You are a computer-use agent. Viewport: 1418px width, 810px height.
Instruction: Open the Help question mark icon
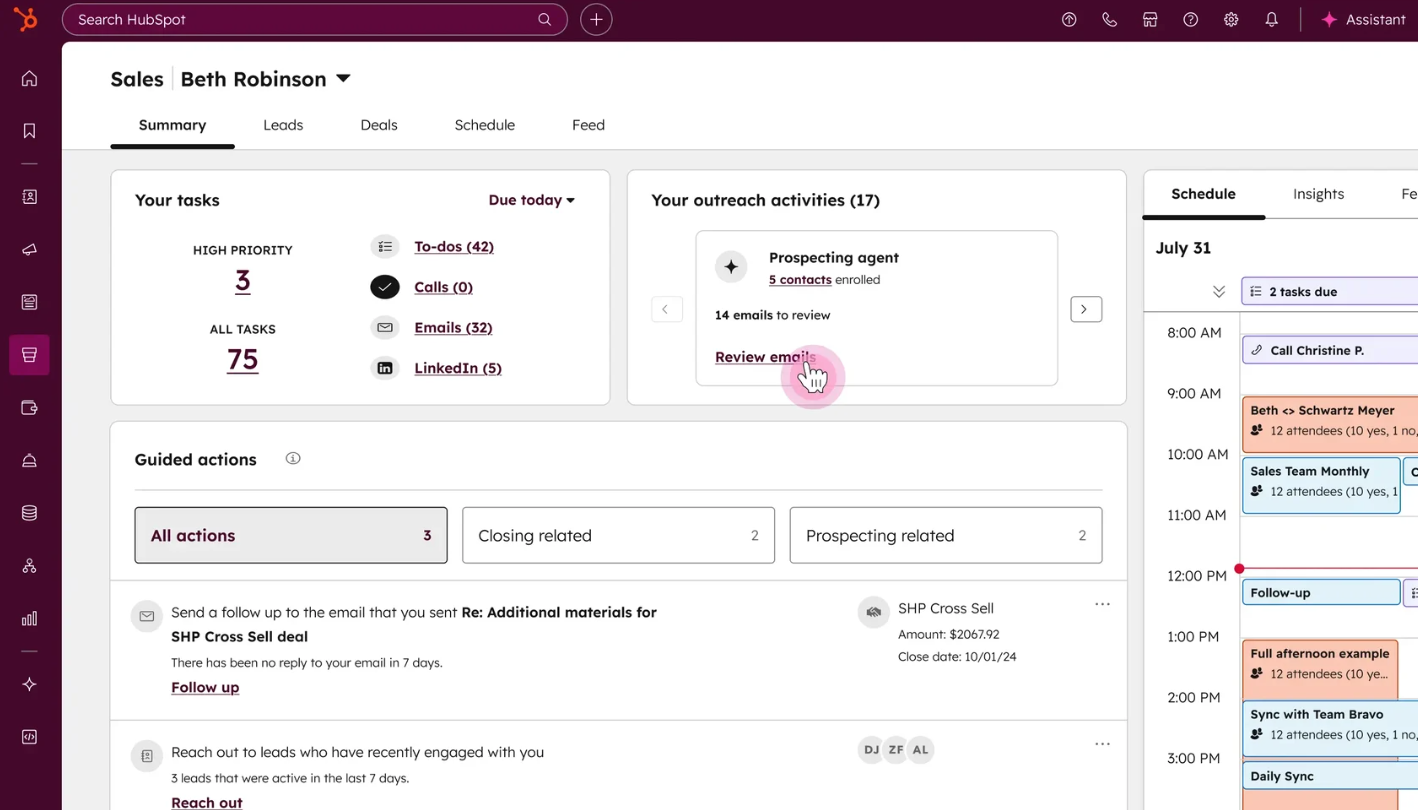[1190, 19]
